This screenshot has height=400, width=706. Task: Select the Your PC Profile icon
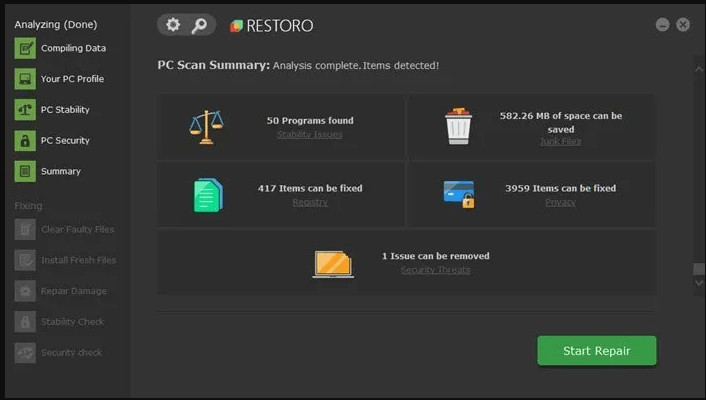25,79
